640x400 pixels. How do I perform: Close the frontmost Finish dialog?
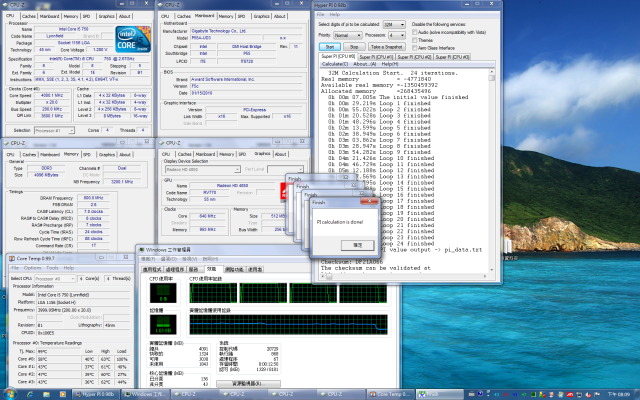click(369, 201)
